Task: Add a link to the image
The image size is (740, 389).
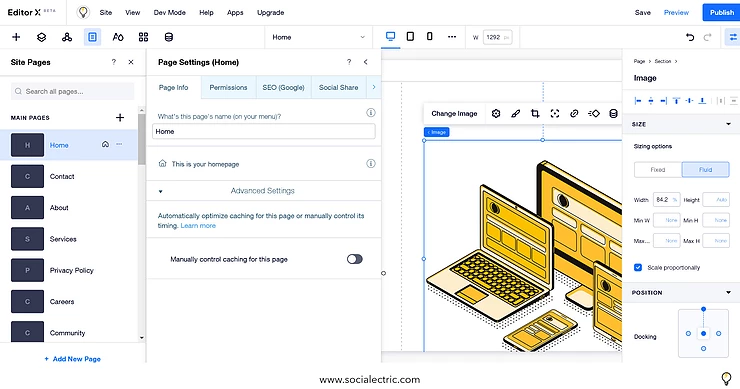Action: 574,113
